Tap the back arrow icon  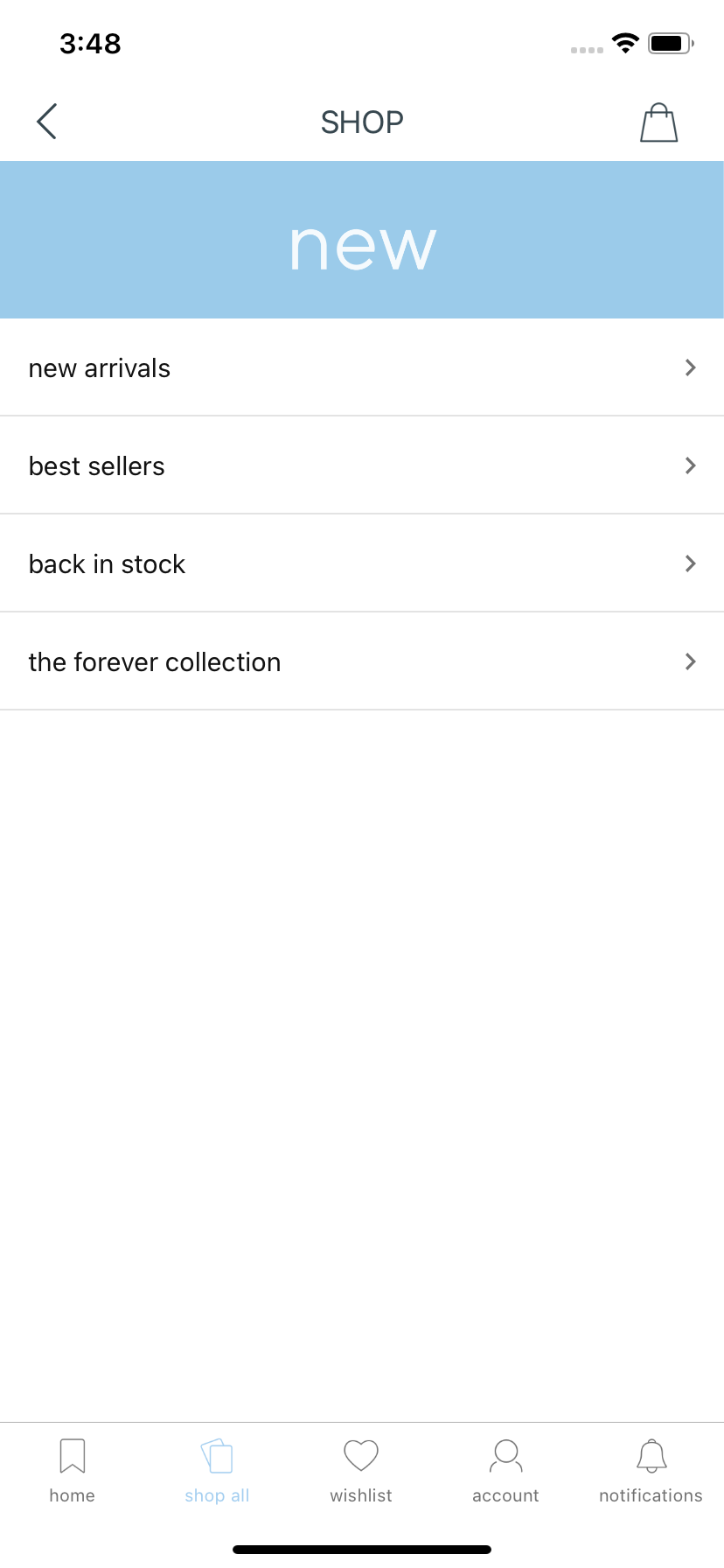(x=47, y=122)
